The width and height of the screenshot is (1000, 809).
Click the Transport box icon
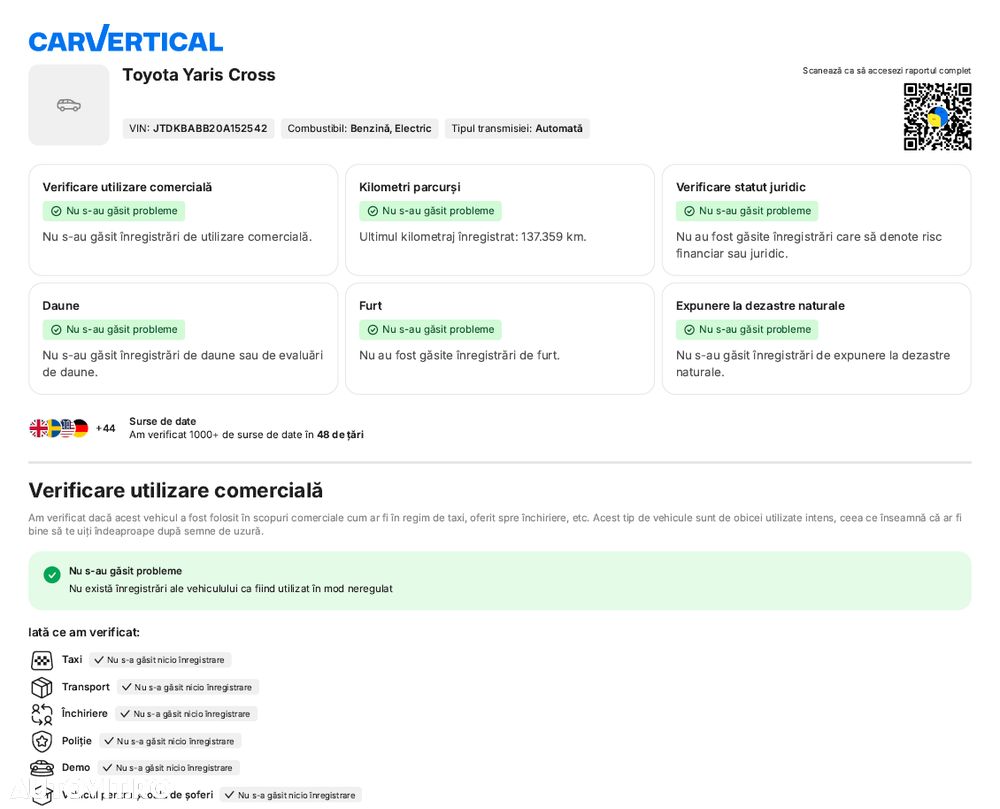[42, 687]
